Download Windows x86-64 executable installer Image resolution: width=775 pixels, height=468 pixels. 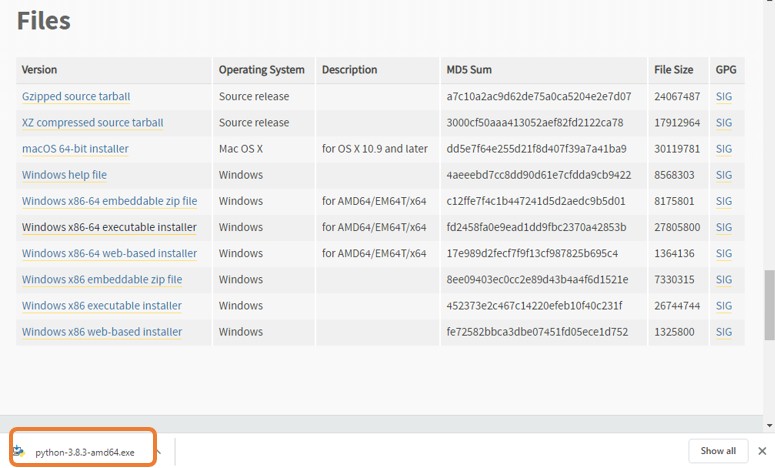(x=109, y=227)
